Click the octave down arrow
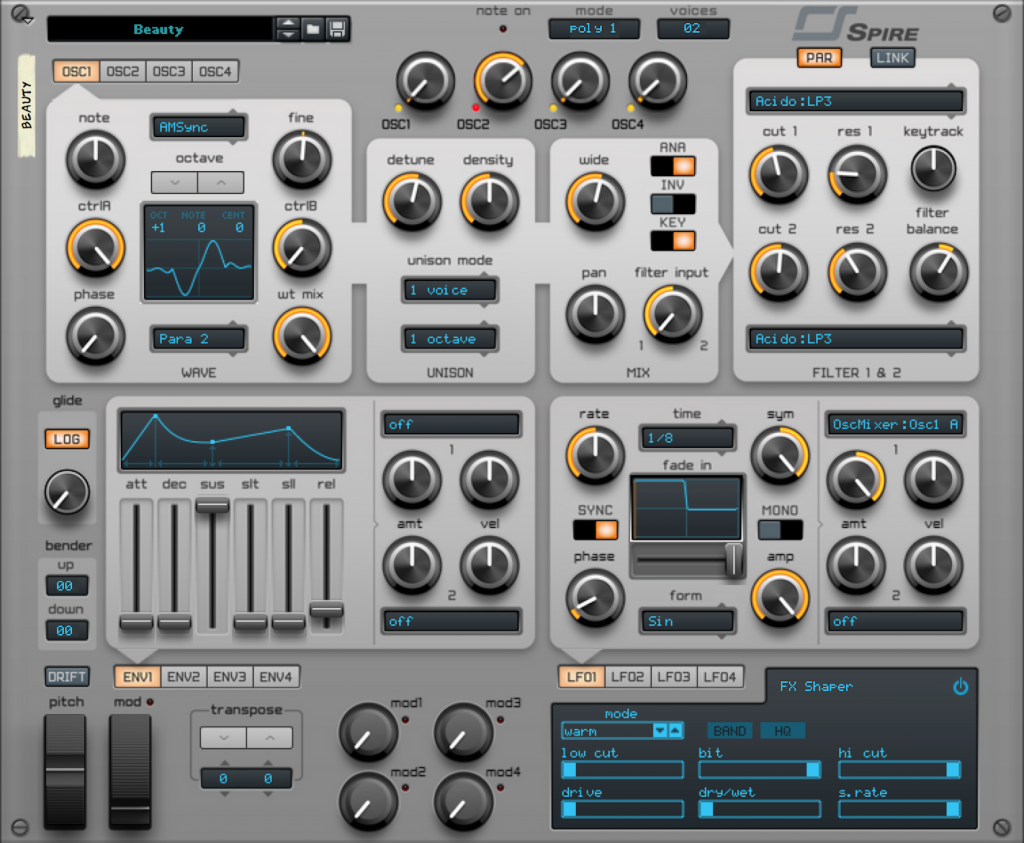 click(177, 182)
